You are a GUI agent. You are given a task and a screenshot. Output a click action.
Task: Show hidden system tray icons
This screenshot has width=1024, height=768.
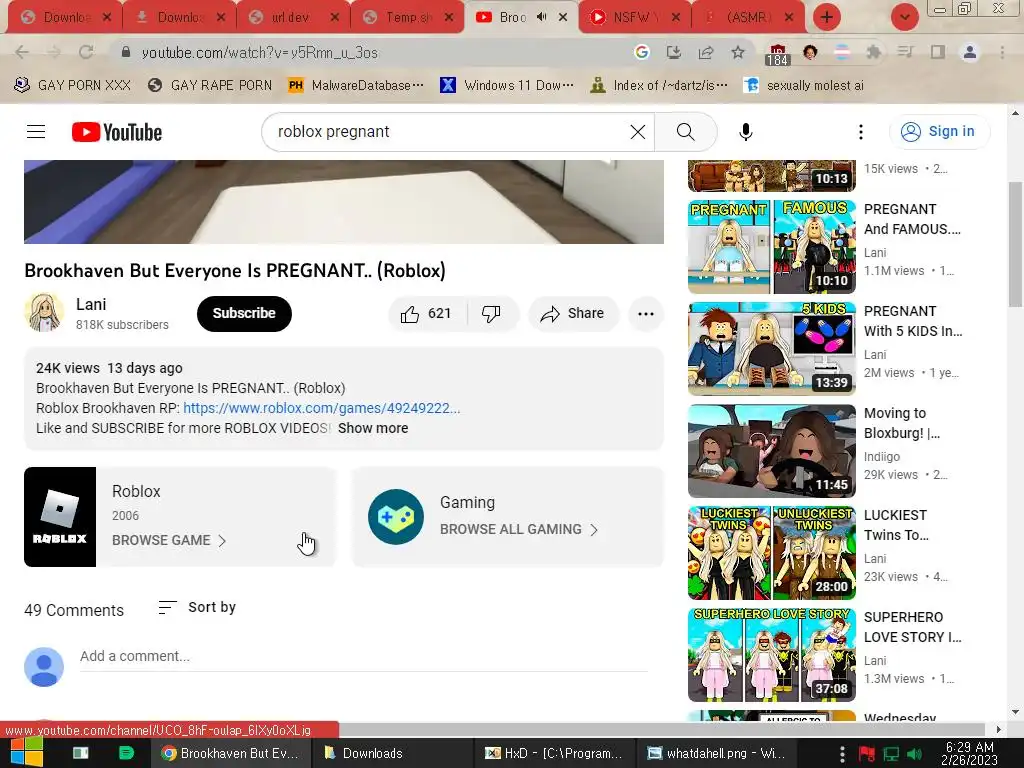(x=842, y=754)
